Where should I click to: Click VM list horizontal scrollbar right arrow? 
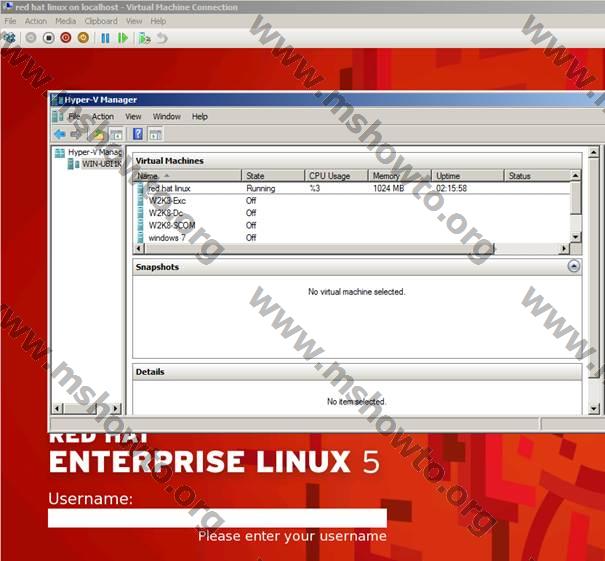coord(564,248)
